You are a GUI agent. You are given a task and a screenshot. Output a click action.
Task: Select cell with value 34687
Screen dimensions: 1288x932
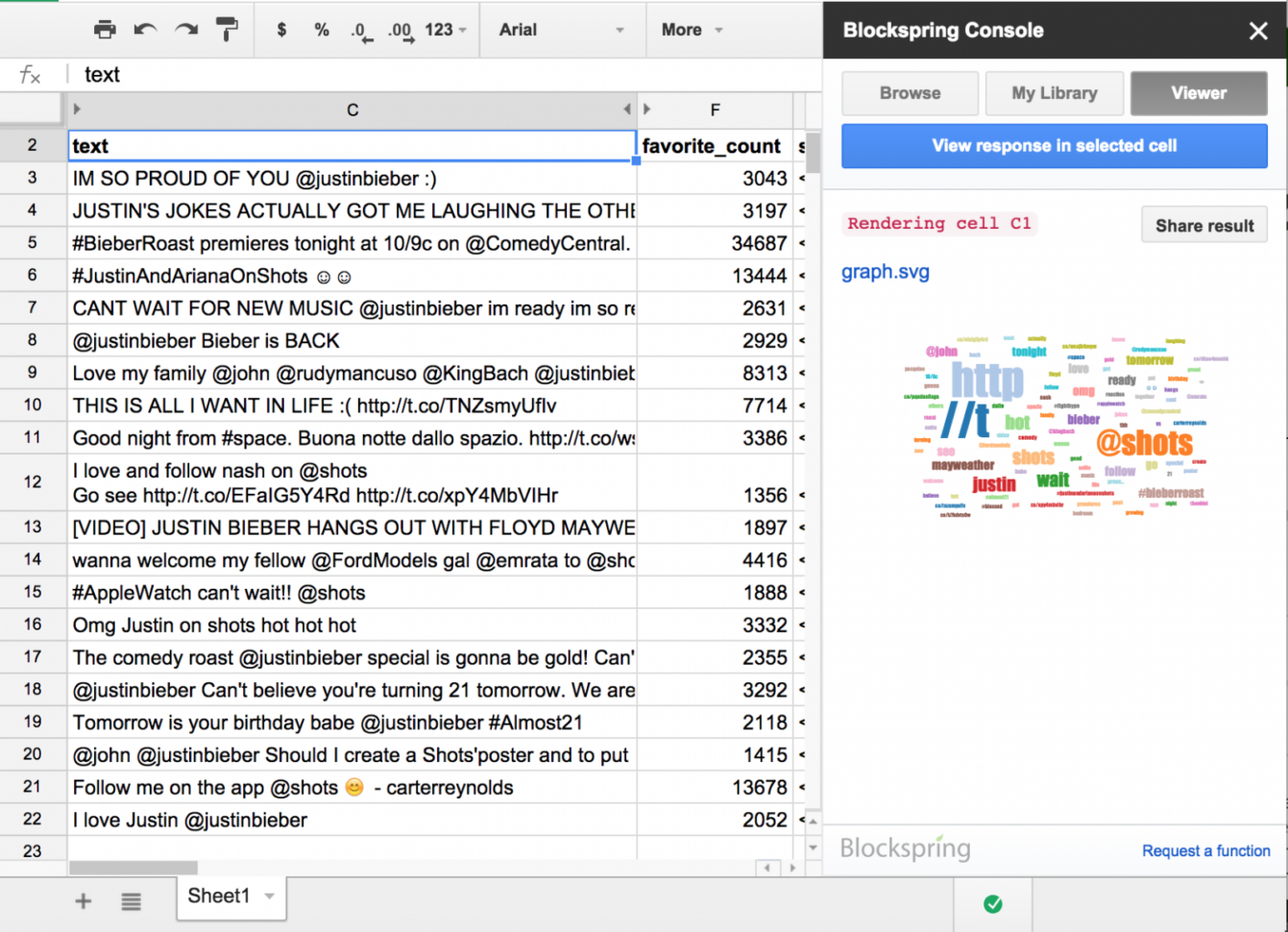tap(716, 243)
